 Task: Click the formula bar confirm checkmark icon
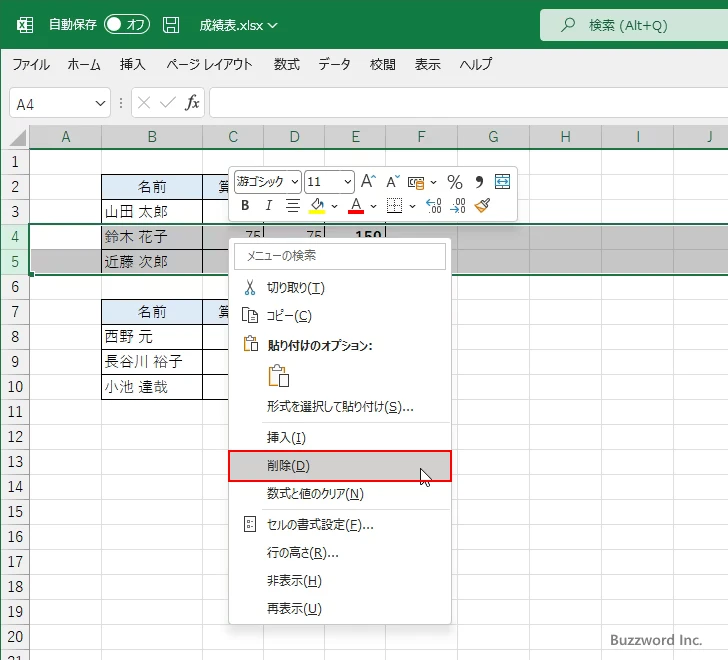[x=168, y=103]
